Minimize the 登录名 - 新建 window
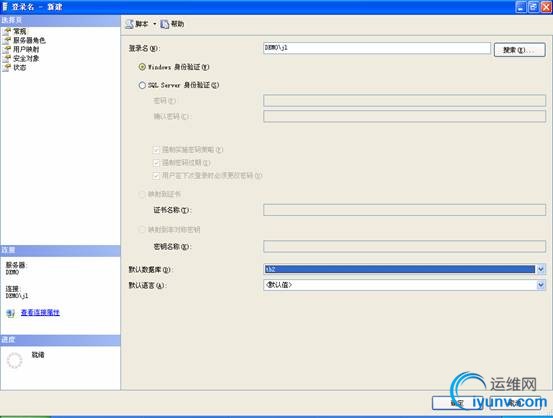Viewport: 553px width, 418px height. (x=521, y=7)
